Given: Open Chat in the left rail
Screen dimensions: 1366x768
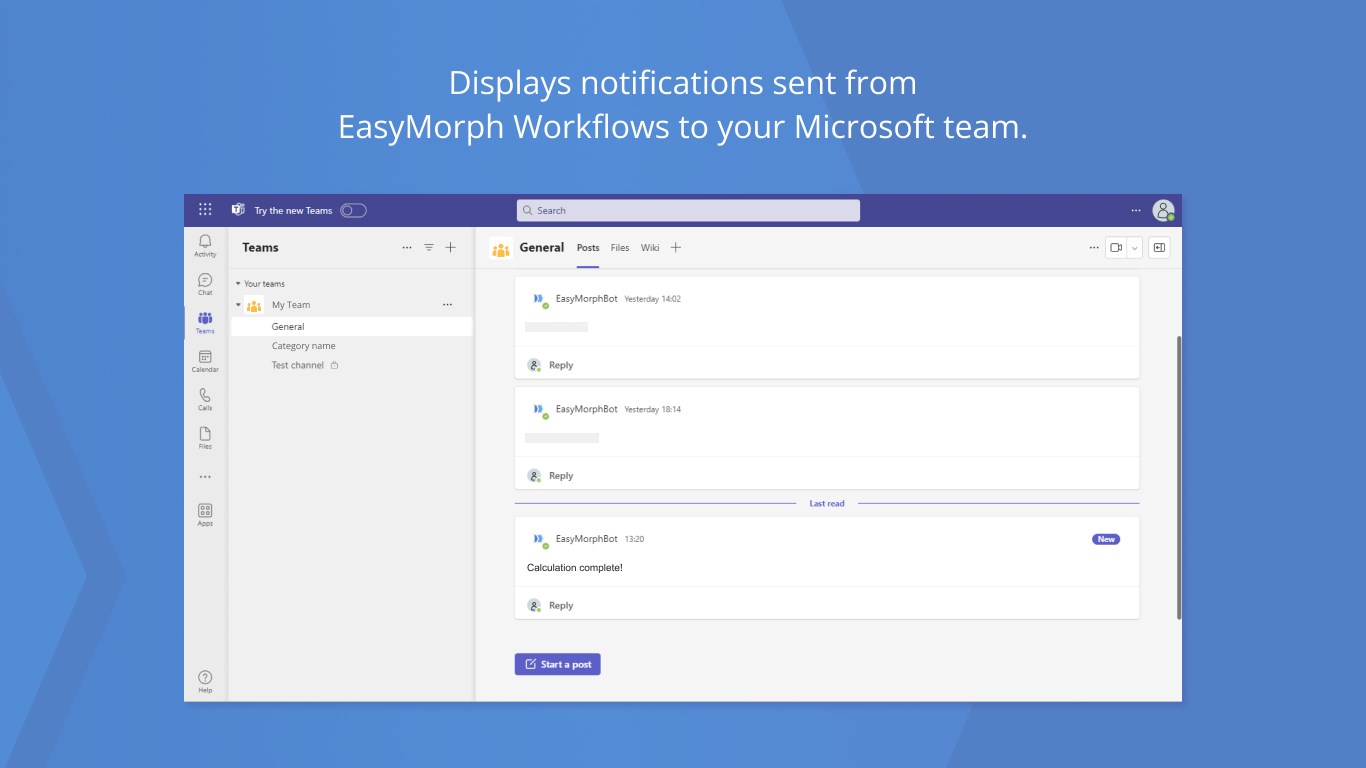Looking at the screenshot, I should click(205, 284).
